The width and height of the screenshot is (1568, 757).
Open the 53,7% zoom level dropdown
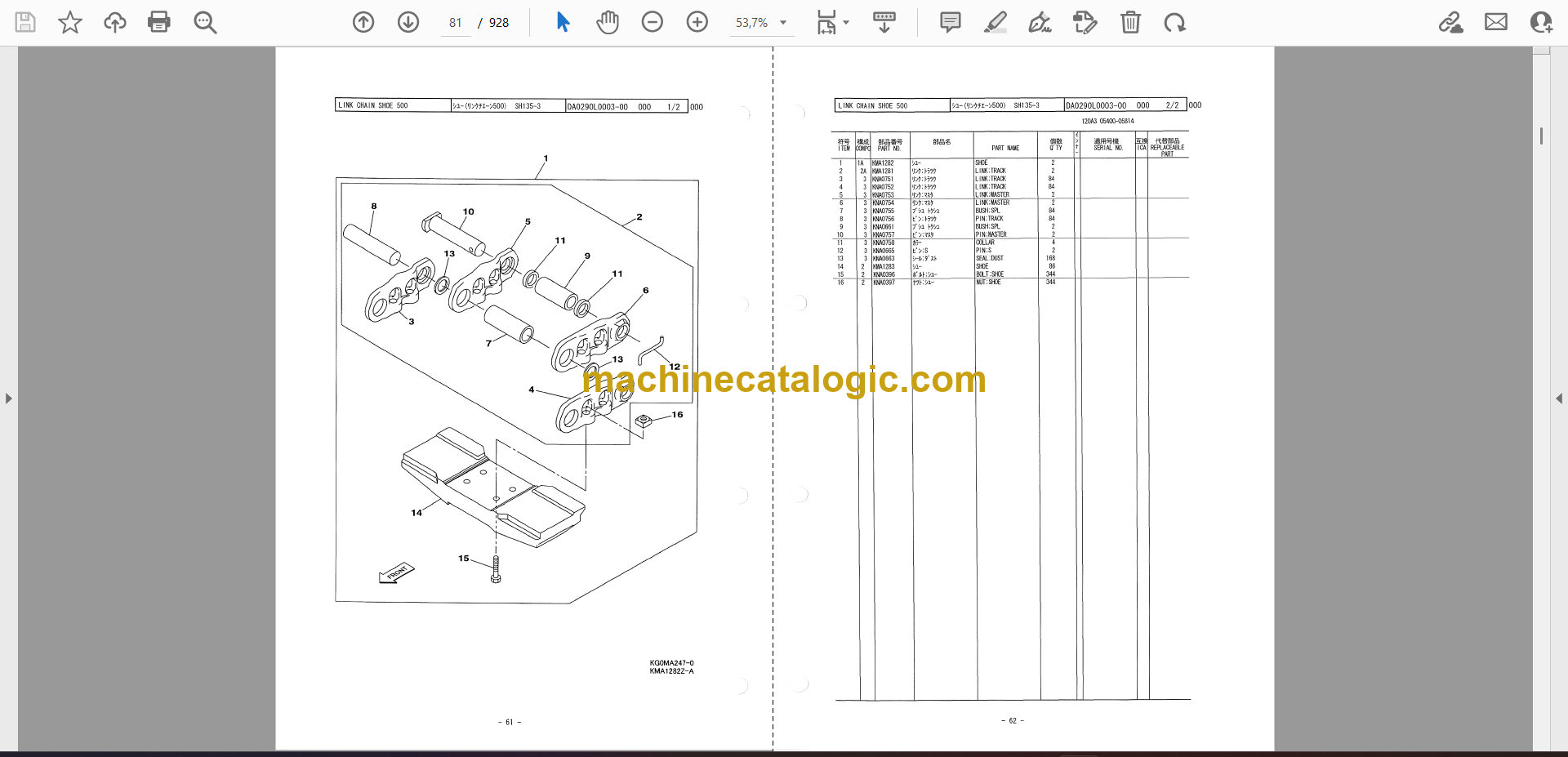click(760, 23)
